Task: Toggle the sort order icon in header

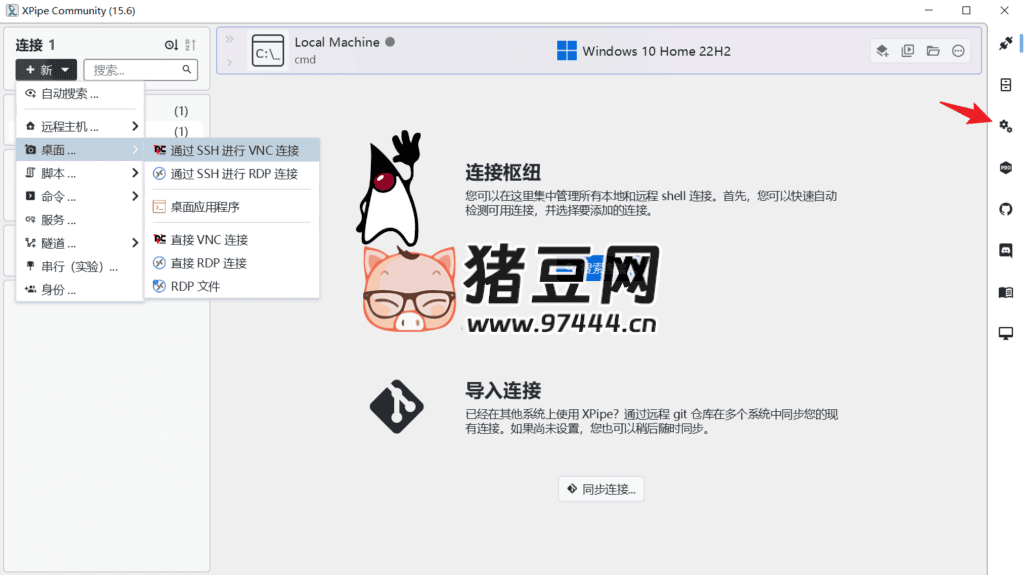Action: point(190,45)
